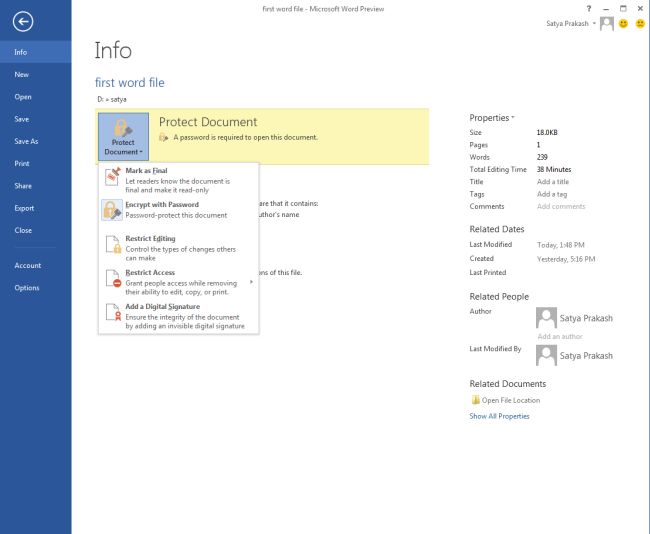The height and width of the screenshot is (534, 650).
Task: Choose Encrypt with Password
Action: point(179,210)
